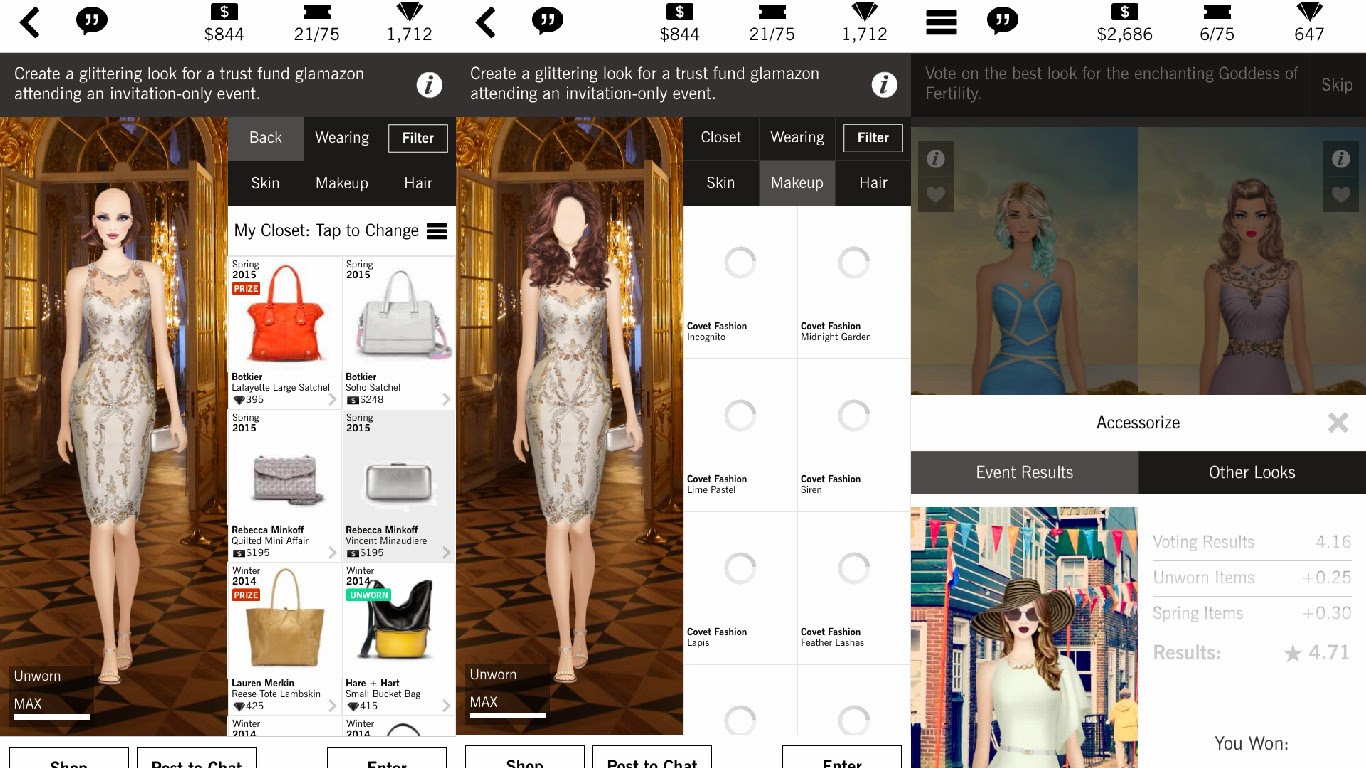
Task: Open the hamburger menu on the voting screen
Action: click(x=941, y=22)
